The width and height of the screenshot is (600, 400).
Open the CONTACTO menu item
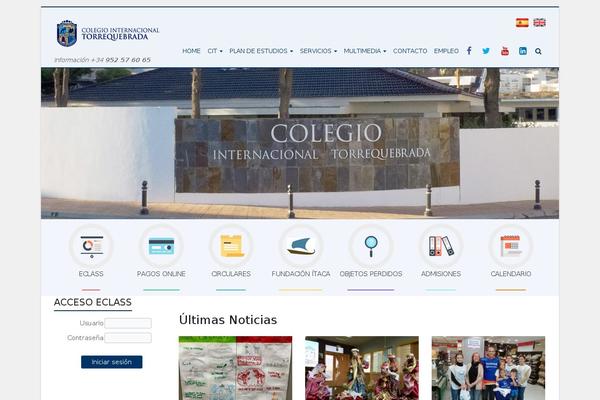pyautogui.click(x=410, y=51)
